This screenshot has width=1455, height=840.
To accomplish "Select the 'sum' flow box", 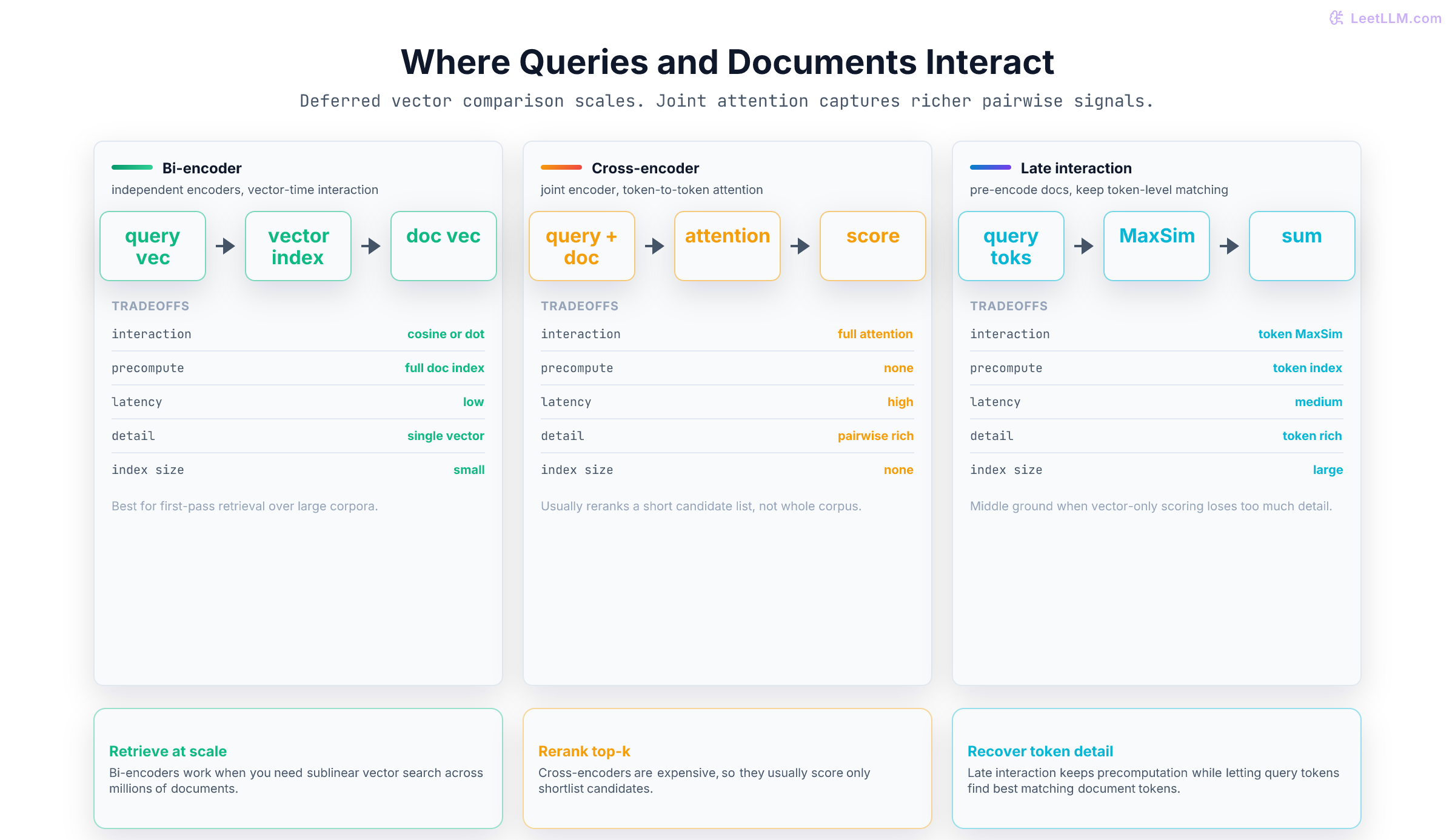I will (x=1302, y=246).
